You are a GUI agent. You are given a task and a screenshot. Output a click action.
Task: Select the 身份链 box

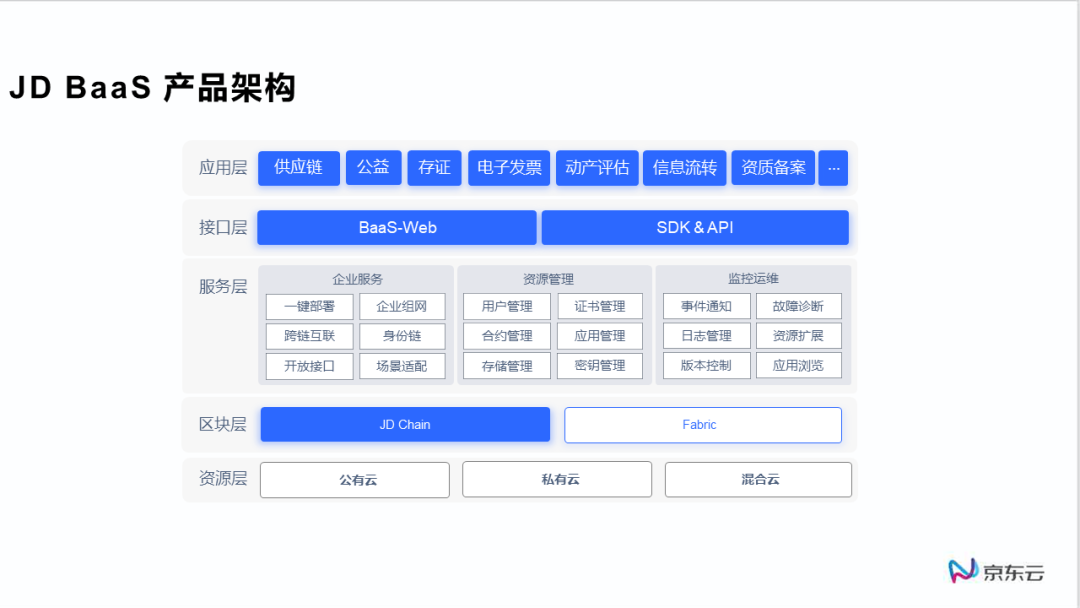click(x=402, y=336)
